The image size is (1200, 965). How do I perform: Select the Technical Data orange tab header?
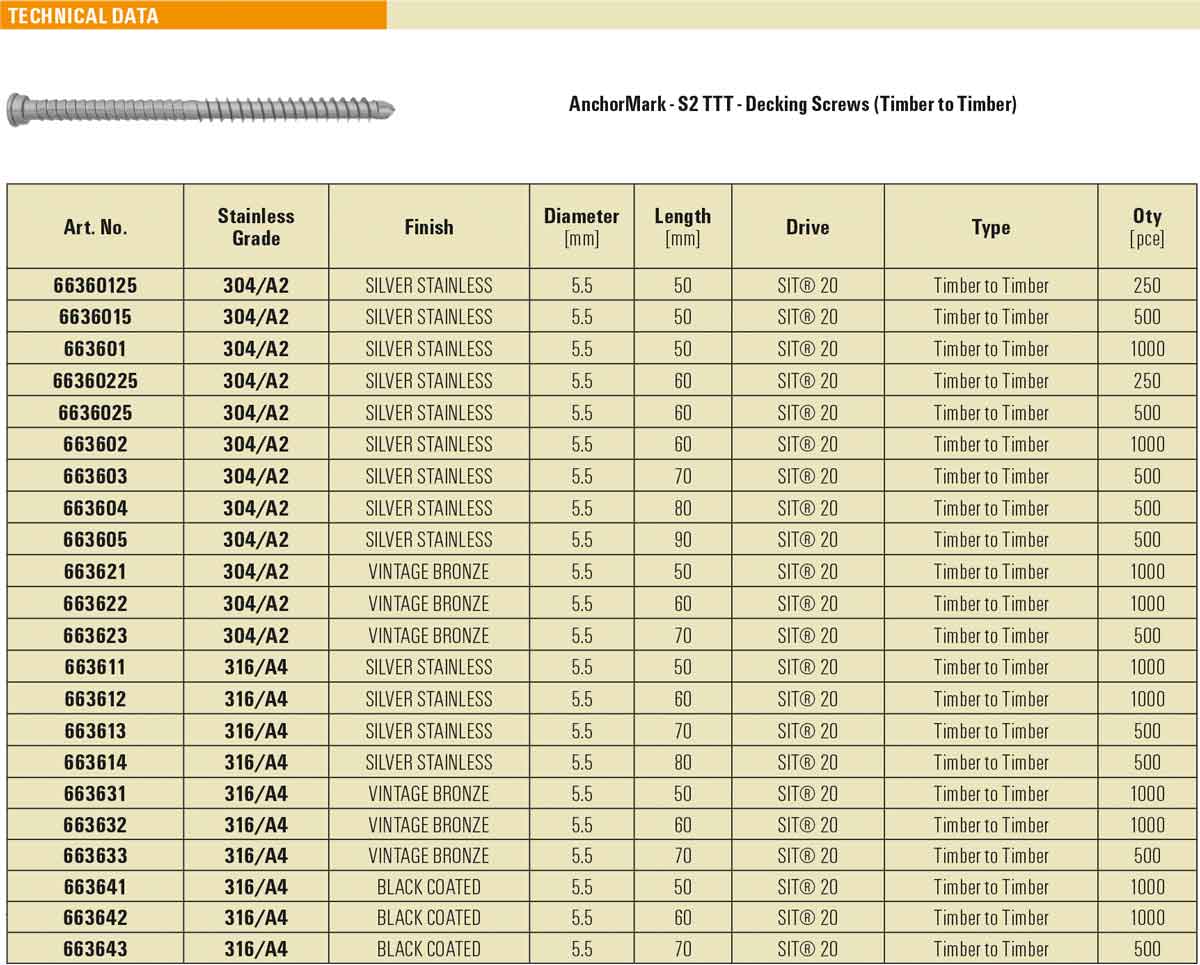[x=82, y=15]
